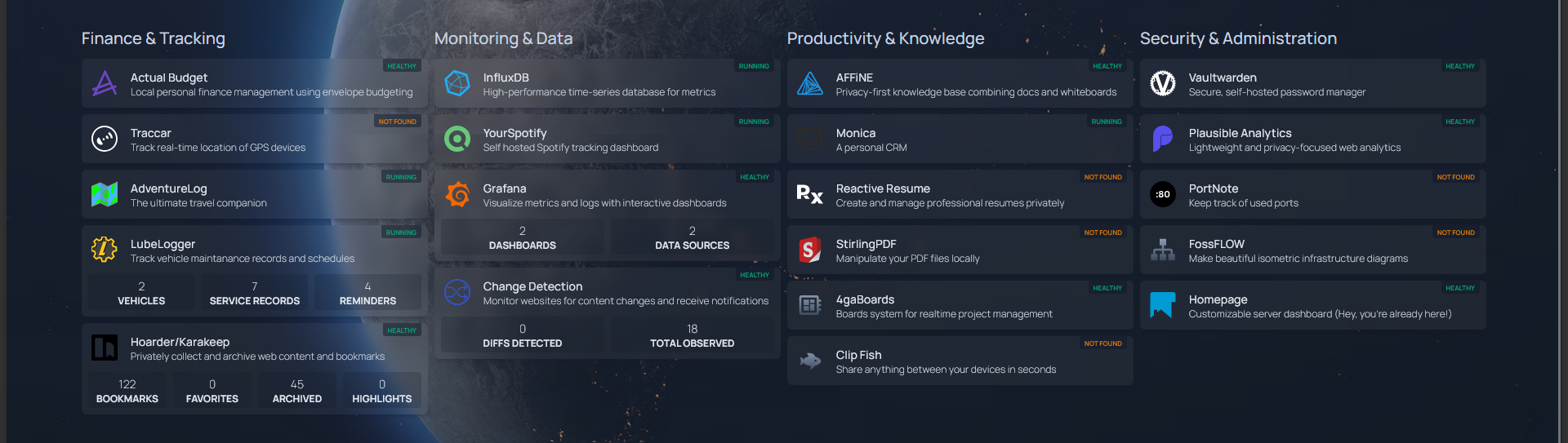
Task: Collapse the Productivity & Knowledge group
Action: pos(886,38)
